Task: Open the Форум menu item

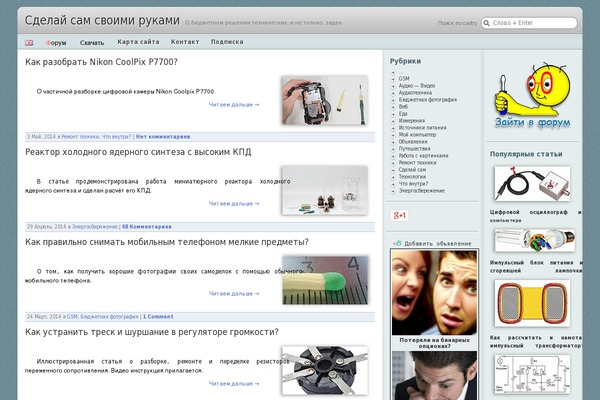Action: point(56,42)
